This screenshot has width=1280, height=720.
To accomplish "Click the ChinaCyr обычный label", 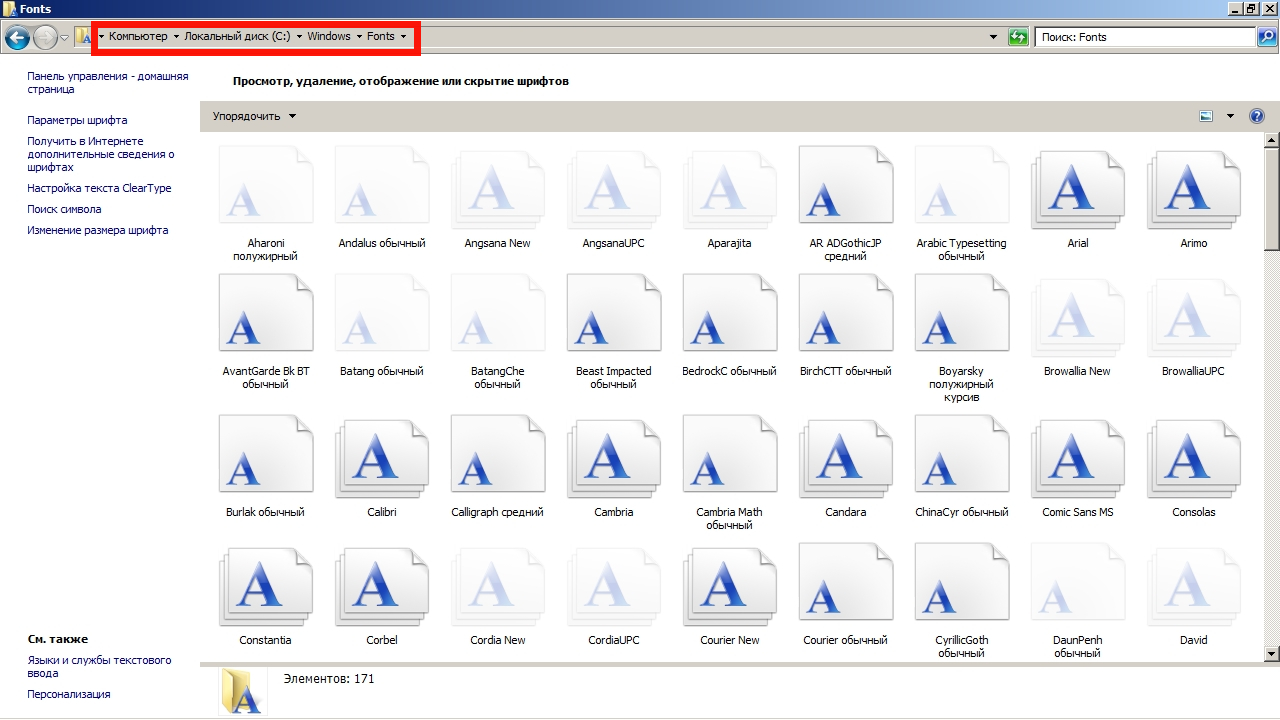I will tap(961, 512).
